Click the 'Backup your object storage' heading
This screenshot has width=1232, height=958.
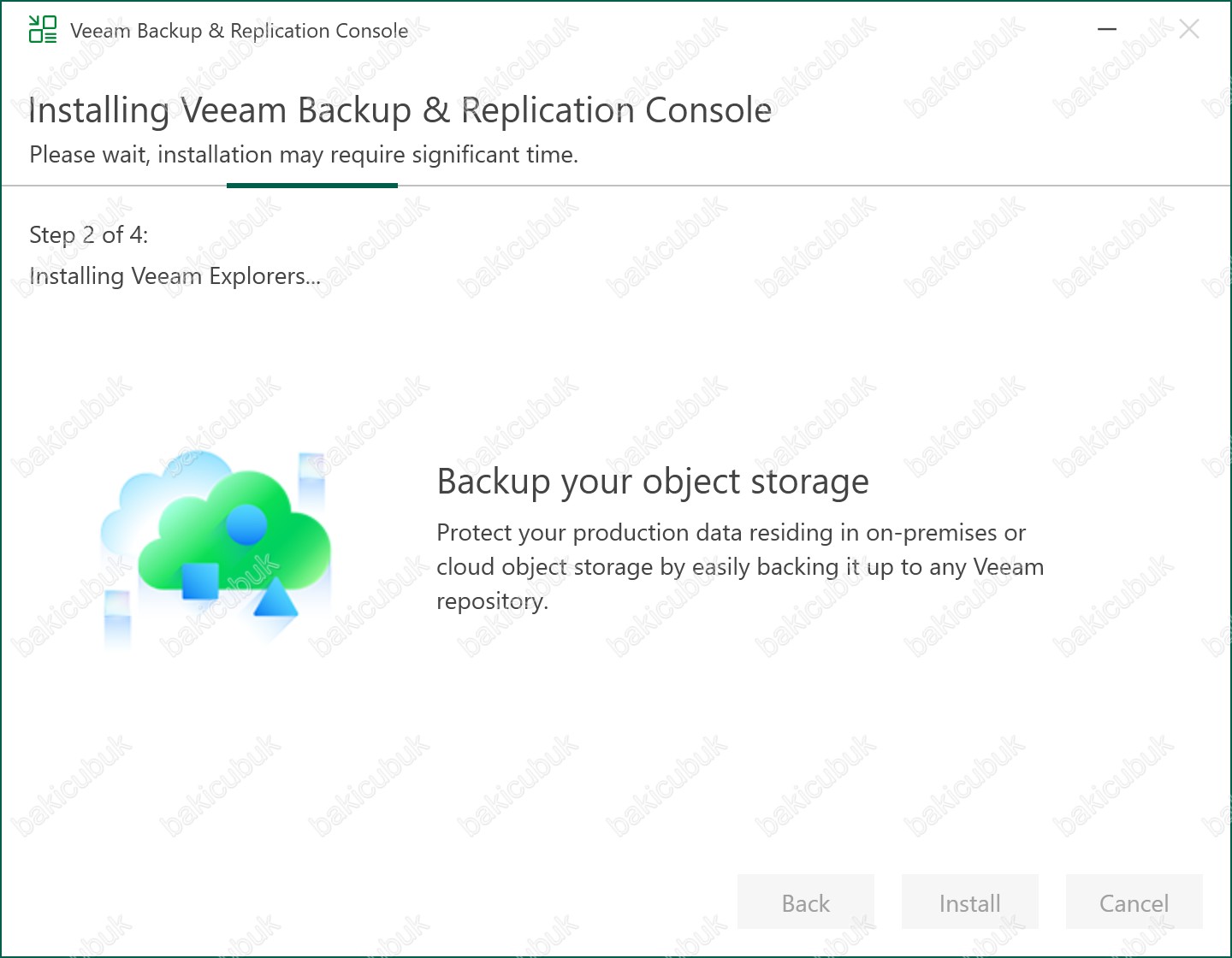point(653,482)
